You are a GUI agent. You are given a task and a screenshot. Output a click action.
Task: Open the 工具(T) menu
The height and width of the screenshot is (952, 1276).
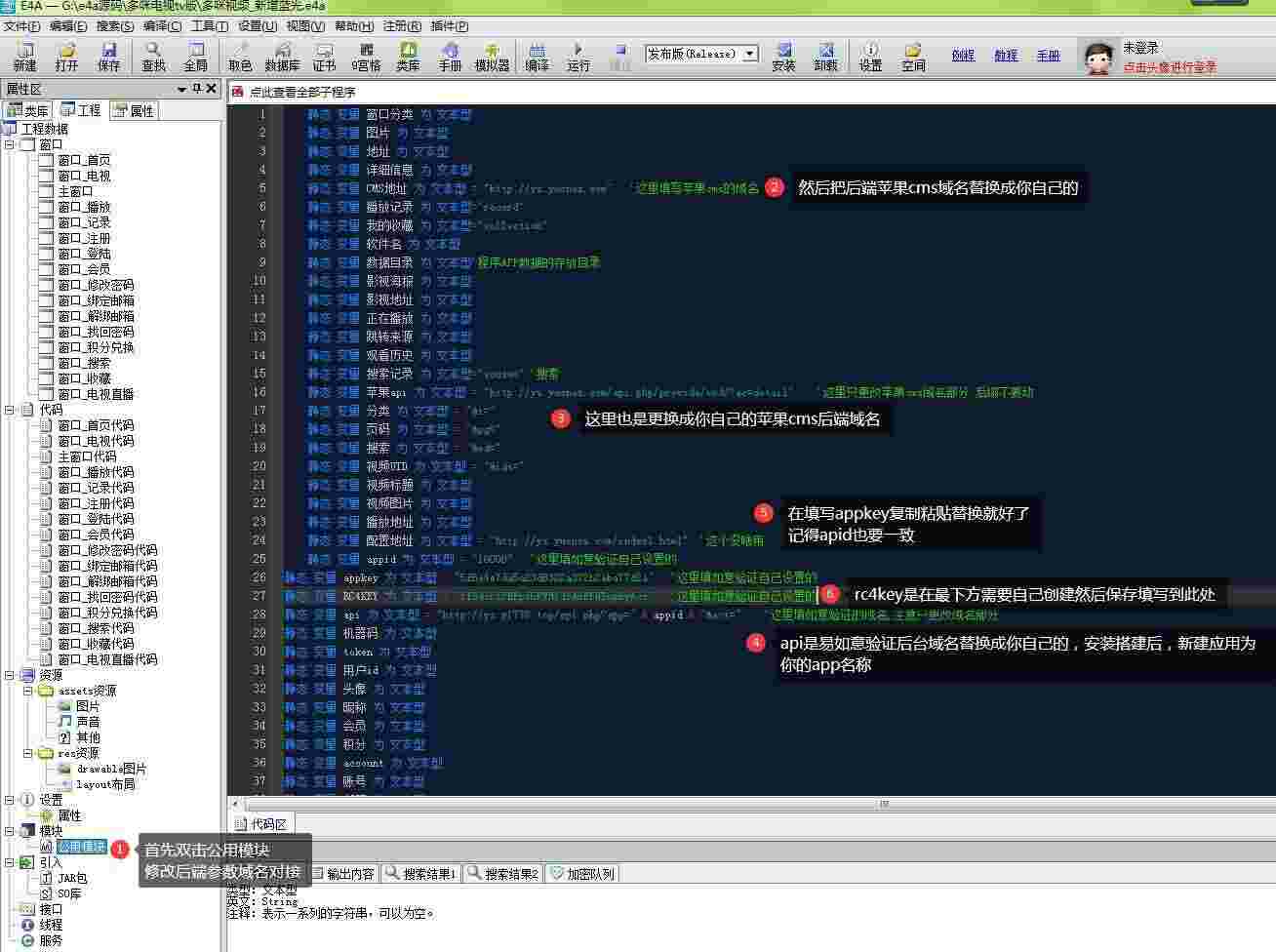pos(209,26)
